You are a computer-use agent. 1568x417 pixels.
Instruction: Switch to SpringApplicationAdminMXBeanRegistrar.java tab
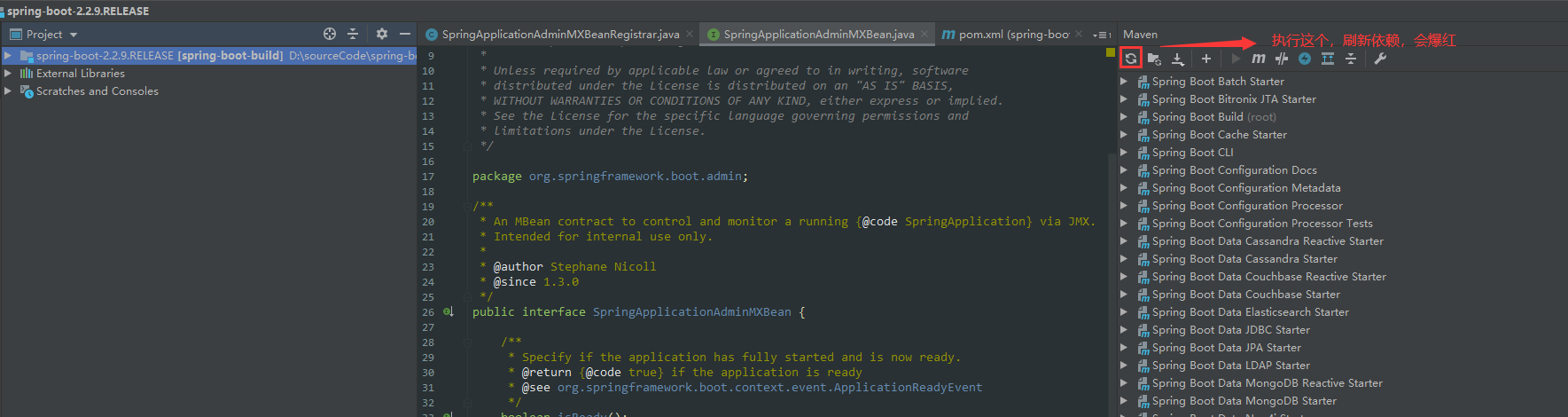click(560, 35)
